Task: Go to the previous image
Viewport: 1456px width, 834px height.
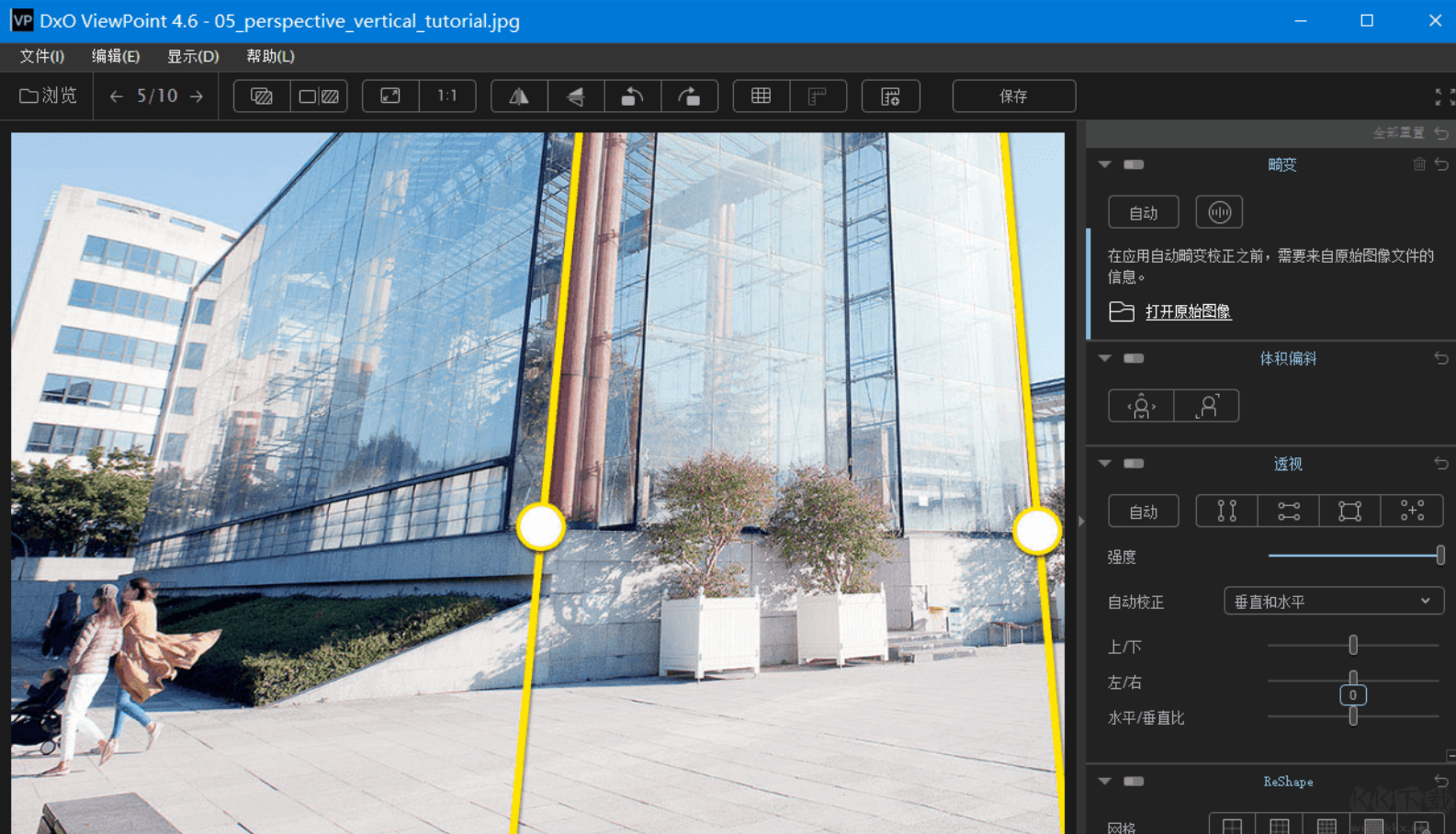Action: (x=116, y=96)
